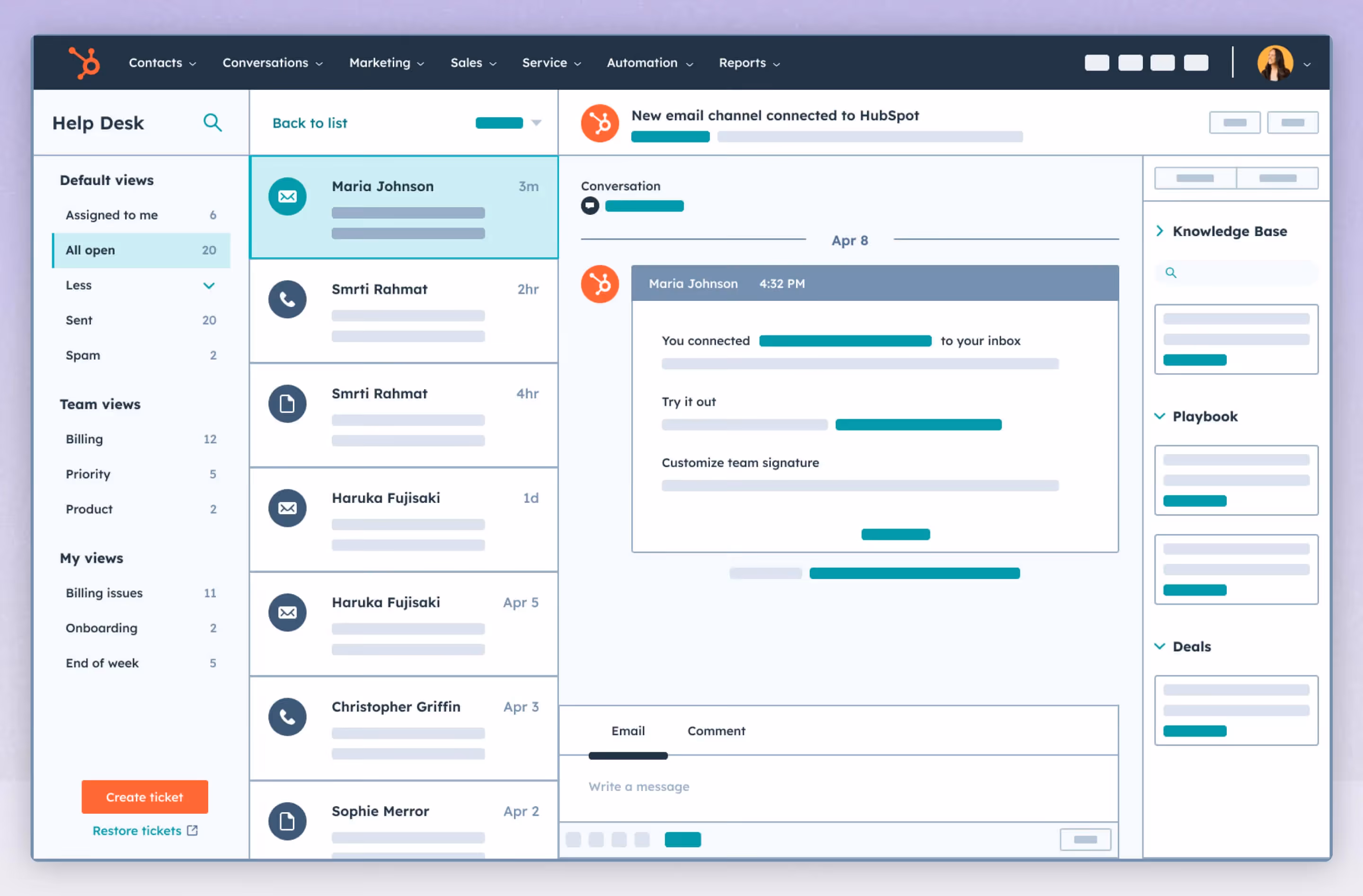Open the Sophie Merror Apr 2 ticket

click(404, 820)
